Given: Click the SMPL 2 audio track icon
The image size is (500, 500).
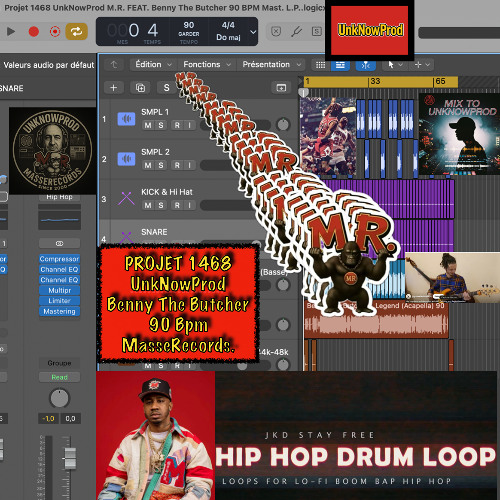Looking at the screenshot, I should click(126, 159).
